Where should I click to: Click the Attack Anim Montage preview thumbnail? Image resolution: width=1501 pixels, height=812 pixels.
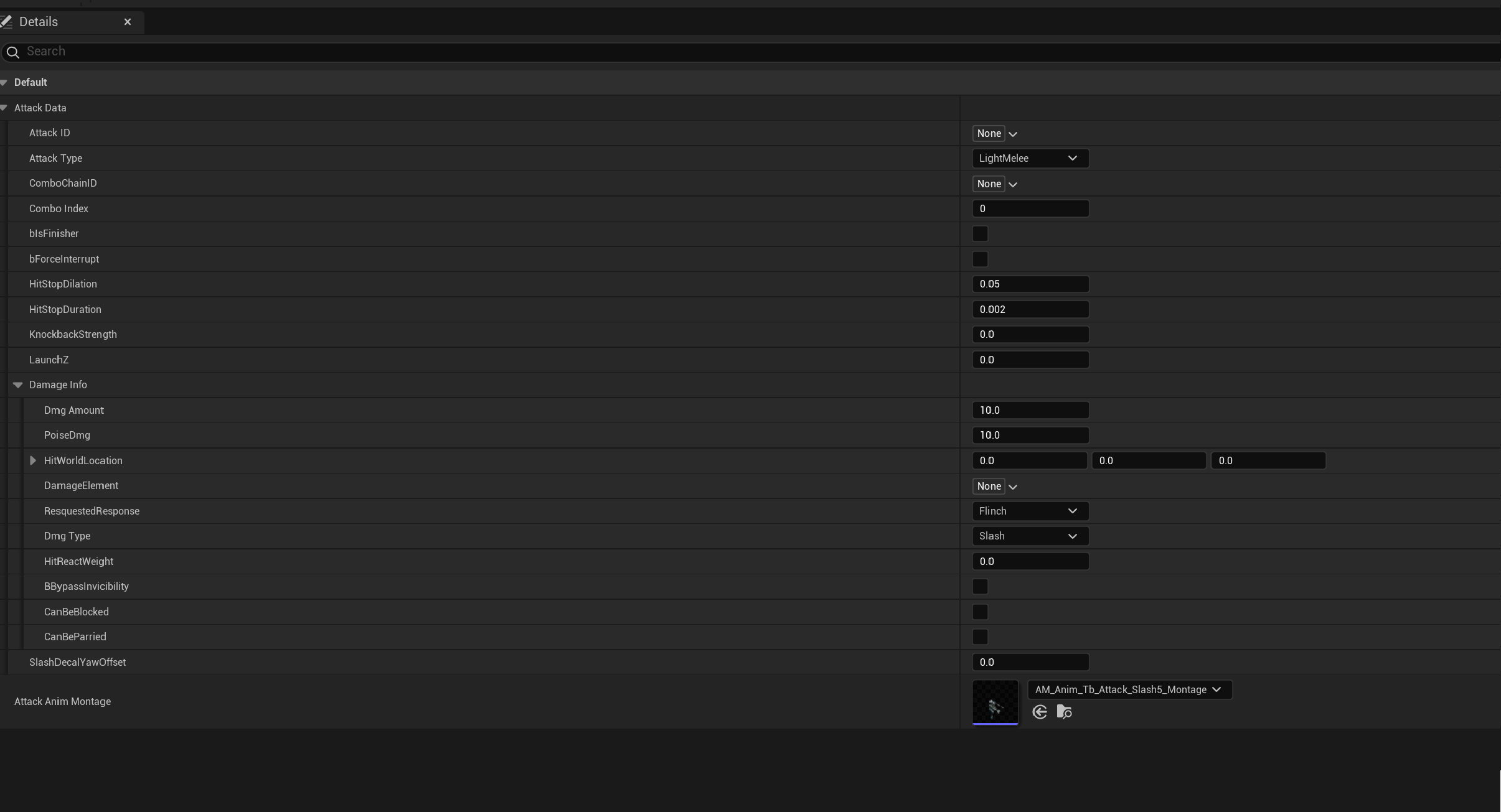click(994, 702)
